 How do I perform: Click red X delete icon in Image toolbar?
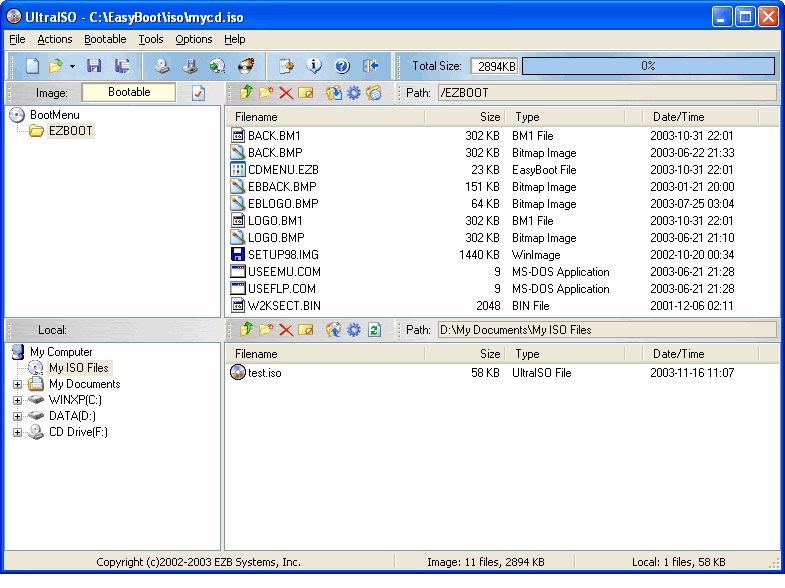point(286,93)
